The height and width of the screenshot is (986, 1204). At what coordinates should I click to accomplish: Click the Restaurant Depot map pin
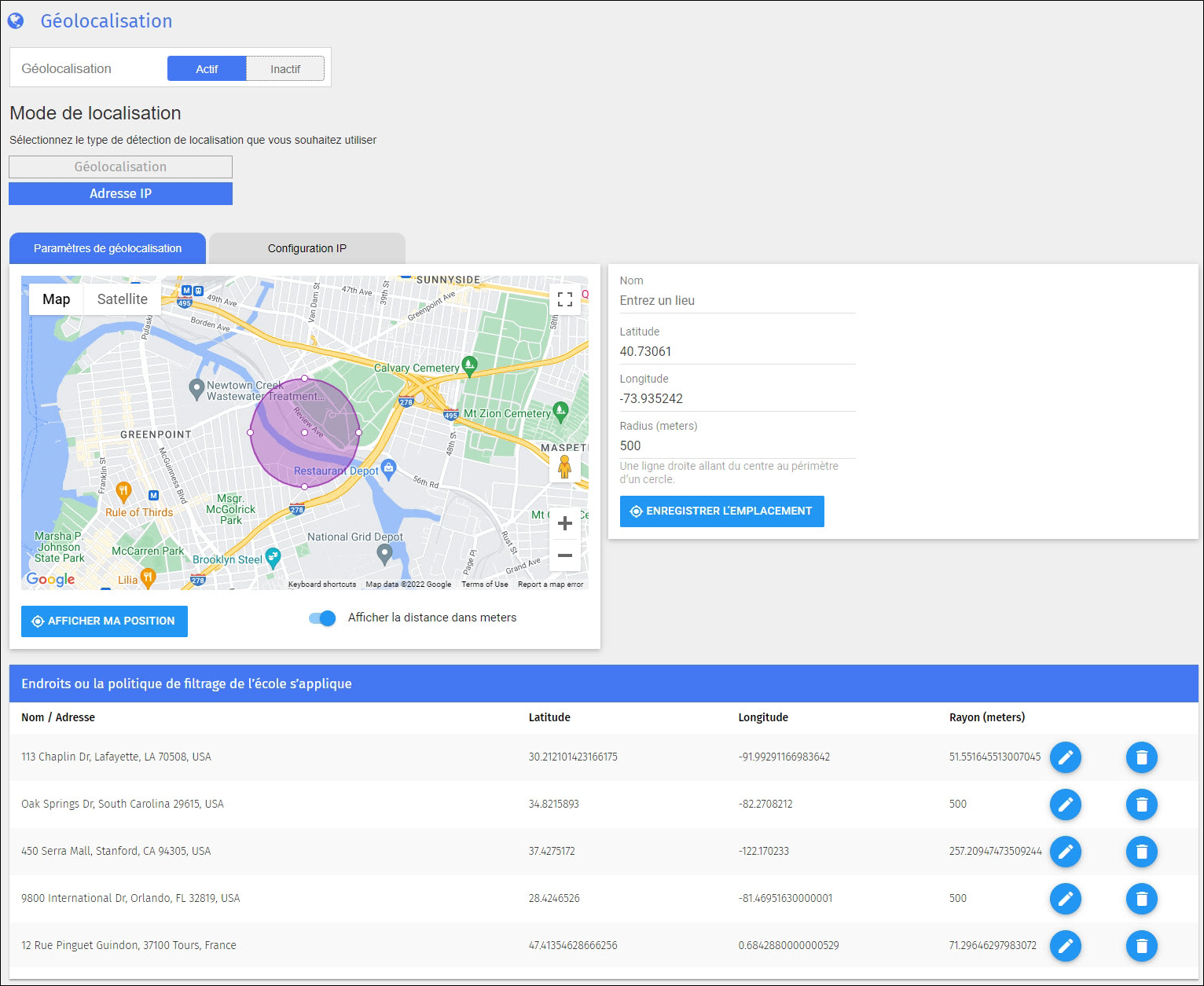click(x=388, y=469)
